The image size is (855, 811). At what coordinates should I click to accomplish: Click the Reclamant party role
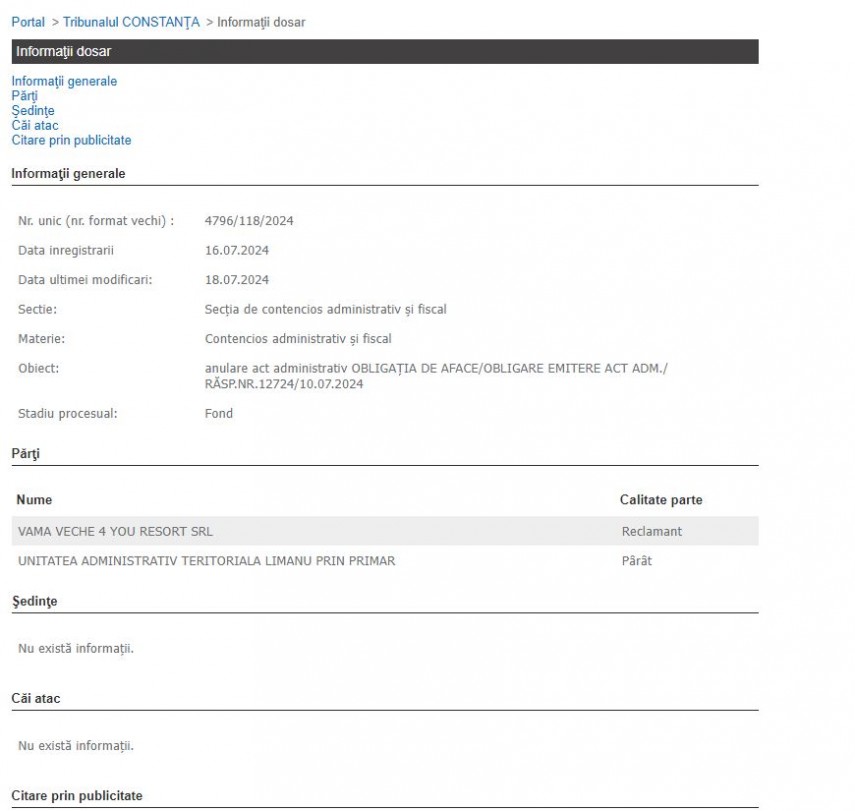[652, 531]
